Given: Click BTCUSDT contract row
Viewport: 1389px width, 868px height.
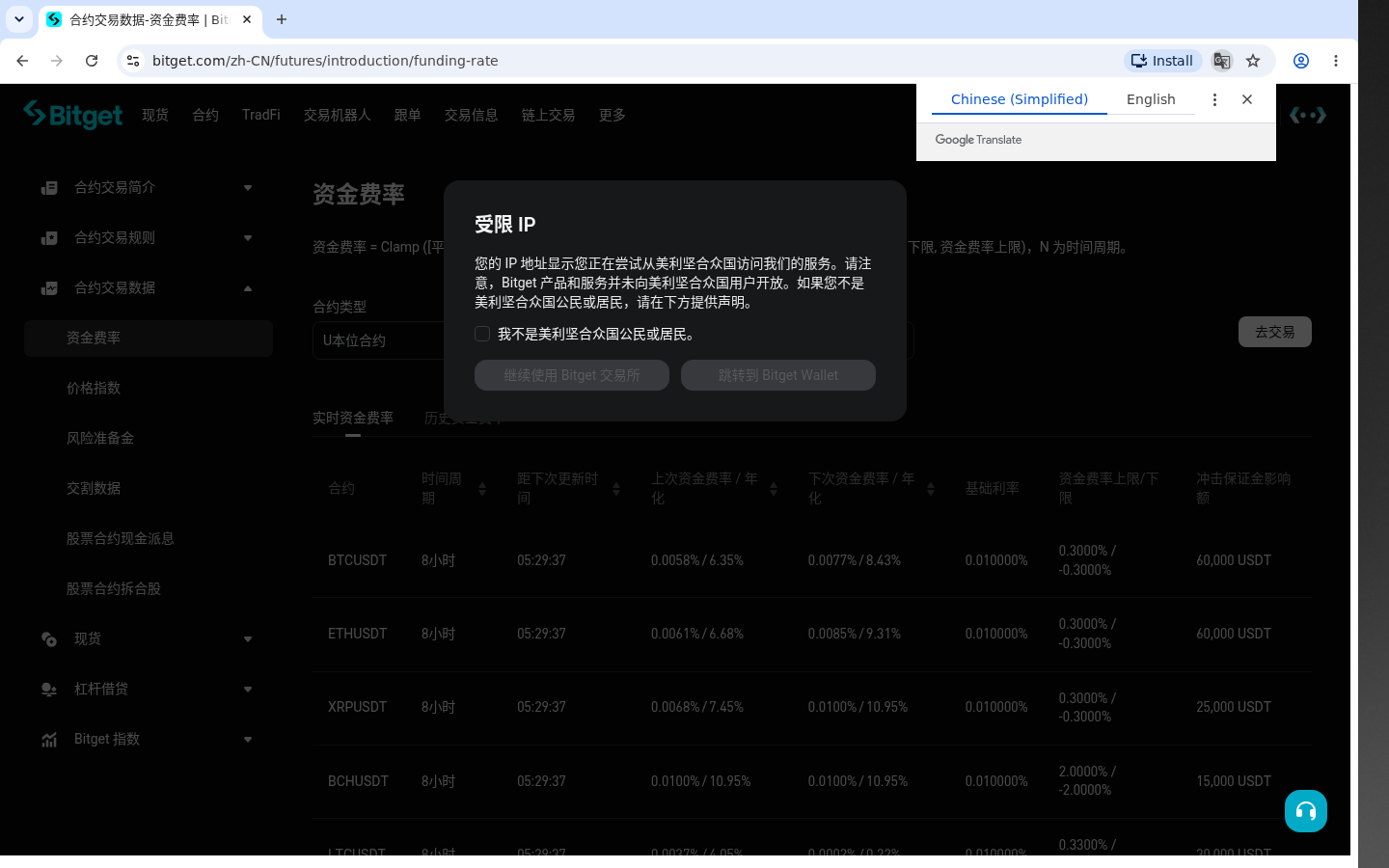Looking at the screenshot, I should 811,560.
